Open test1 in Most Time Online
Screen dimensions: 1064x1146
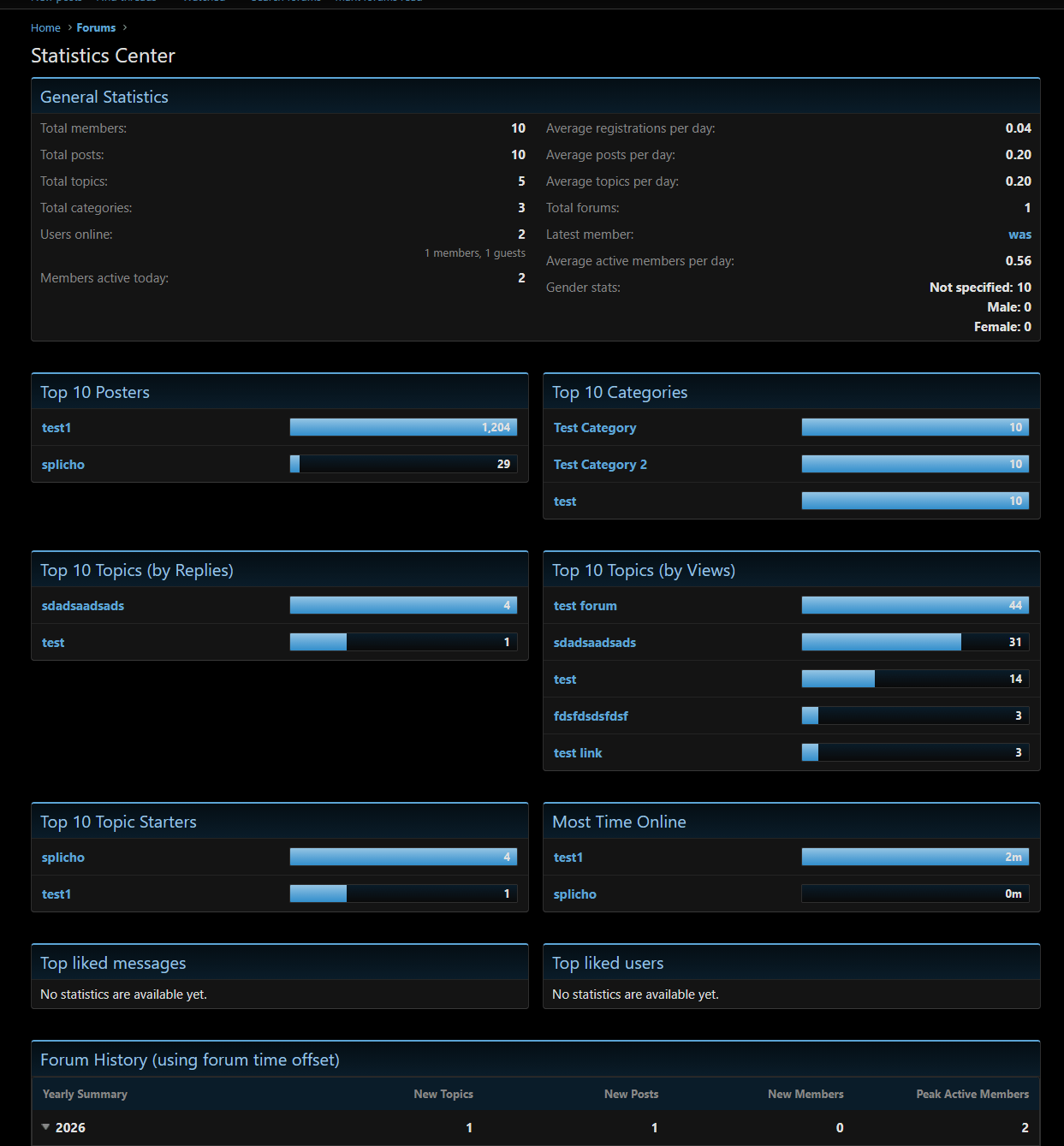point(568,858)
